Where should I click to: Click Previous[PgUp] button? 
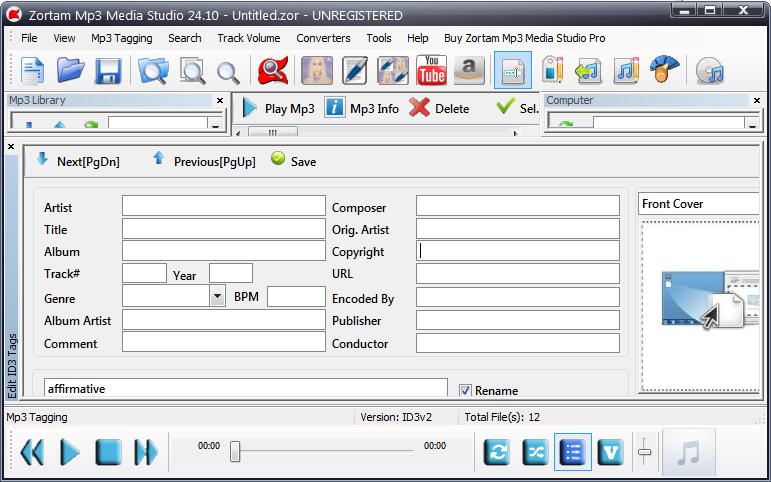204,161
